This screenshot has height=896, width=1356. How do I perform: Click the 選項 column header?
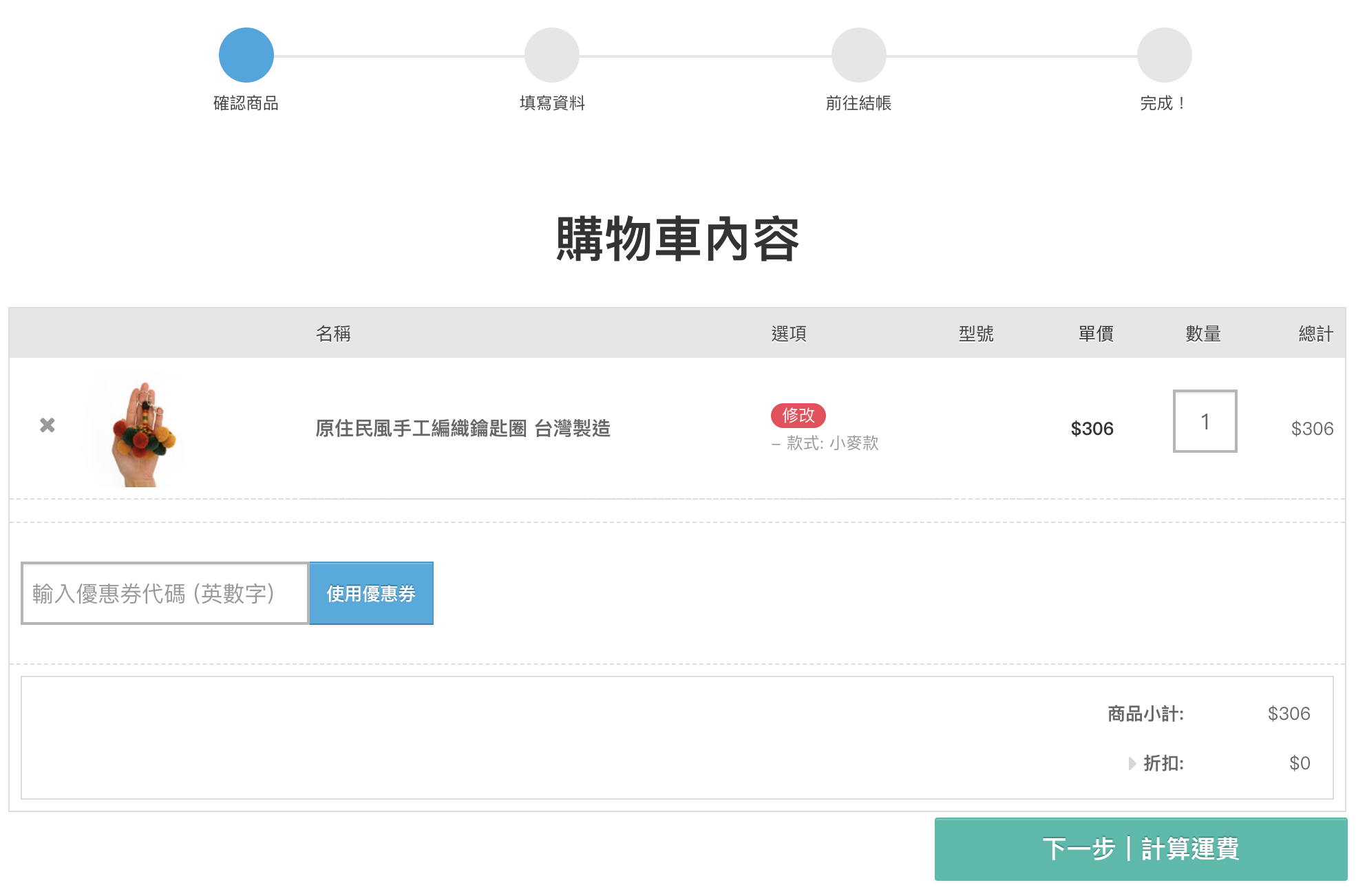coord(789,334)
